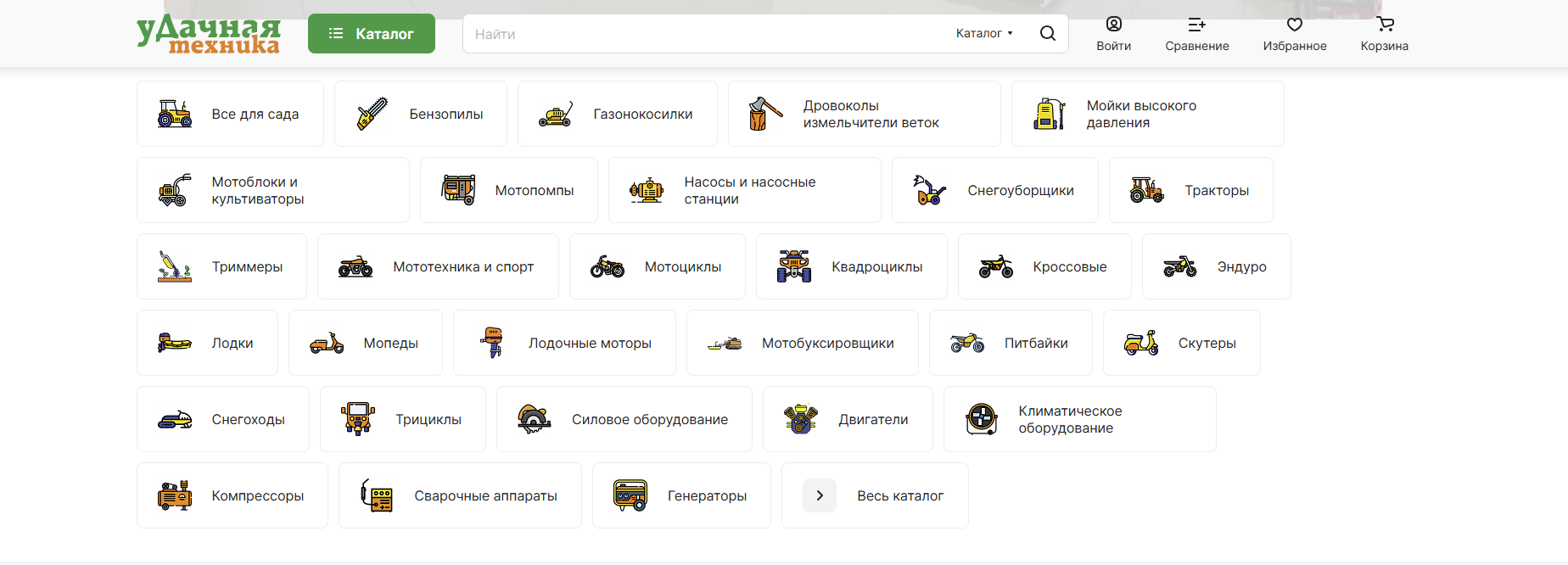
Task: Click the Эндуро bike icon
Action: [1180, 266]
